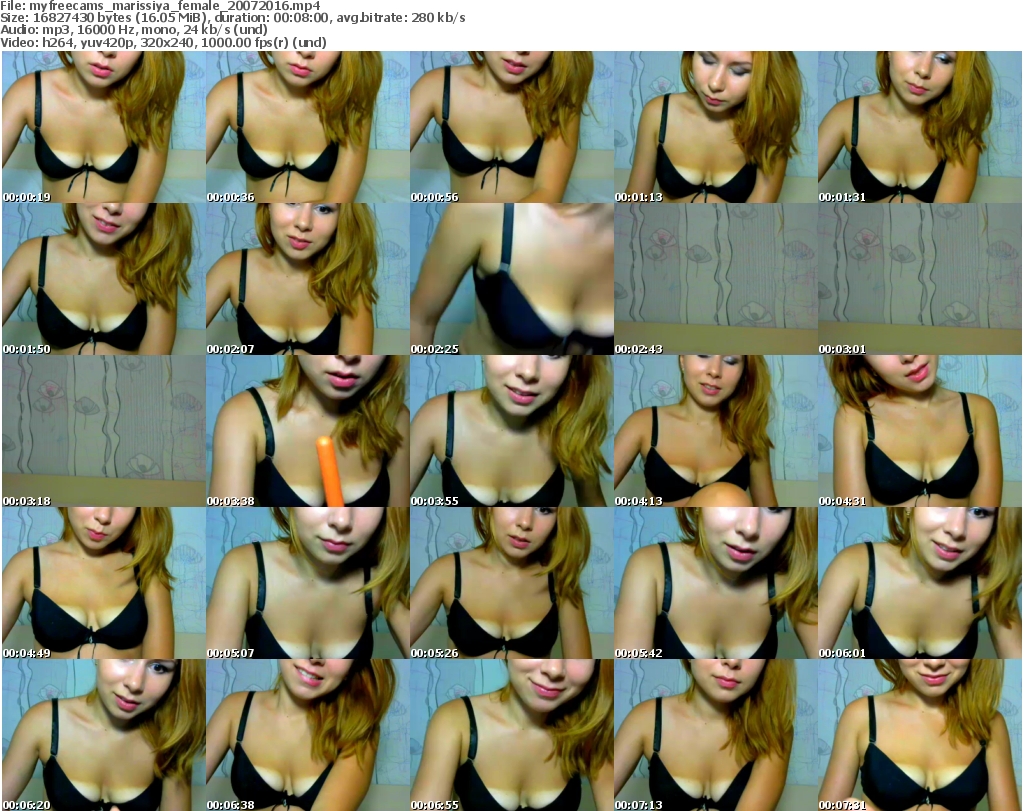
Task: Click the Size line showing 16.05 MiB
Action: (x=232, y=18)
